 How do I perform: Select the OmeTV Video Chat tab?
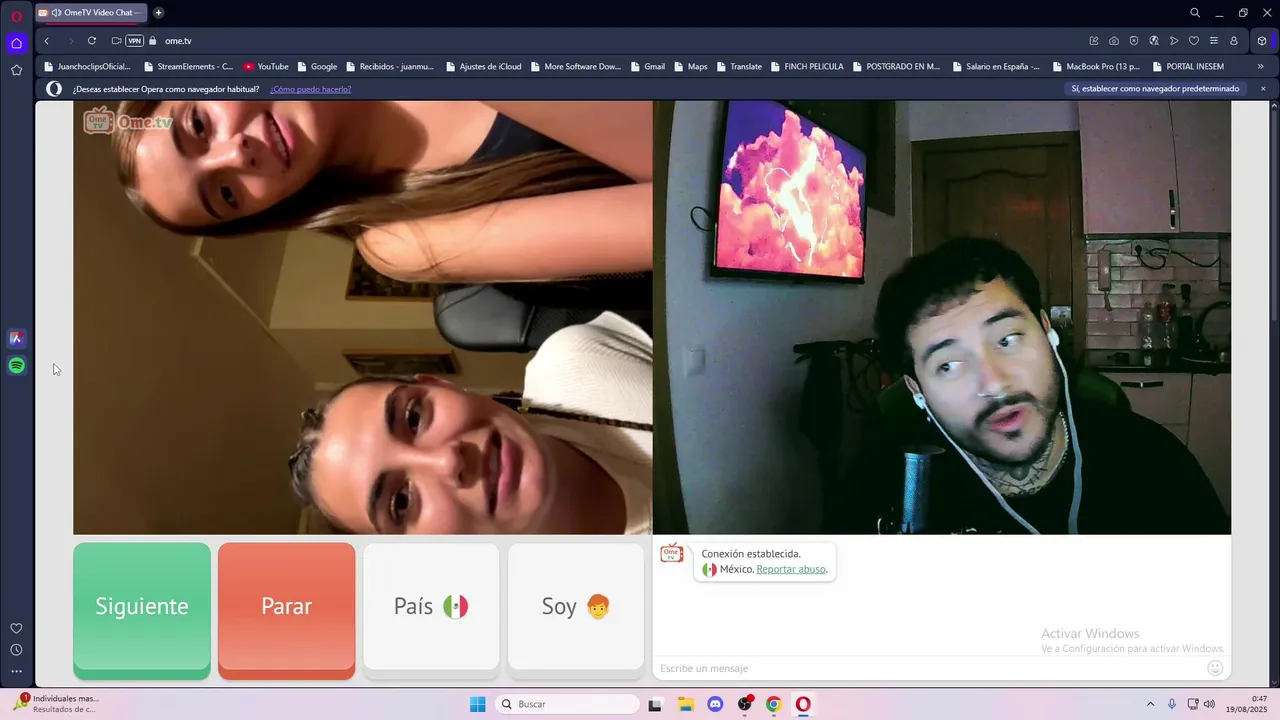coord(91,13)
